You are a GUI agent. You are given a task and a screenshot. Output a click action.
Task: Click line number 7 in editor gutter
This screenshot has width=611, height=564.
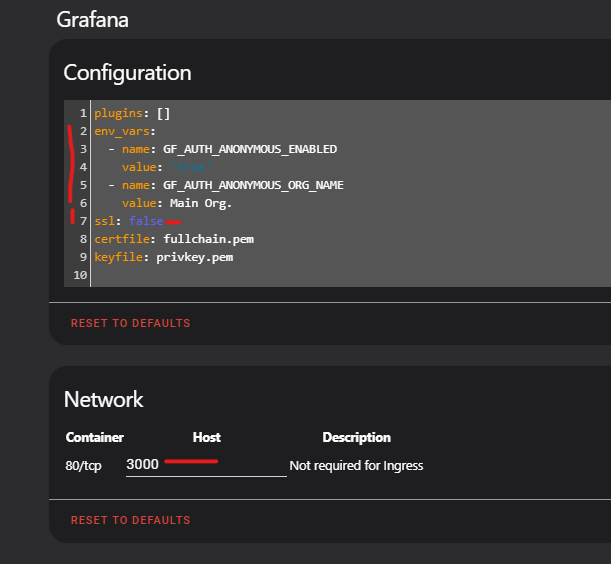83,221
